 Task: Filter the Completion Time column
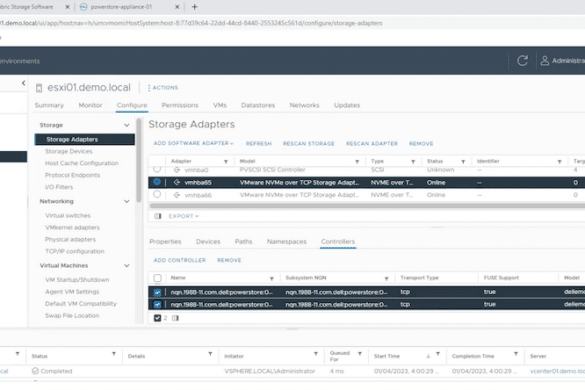pos(516,353)
